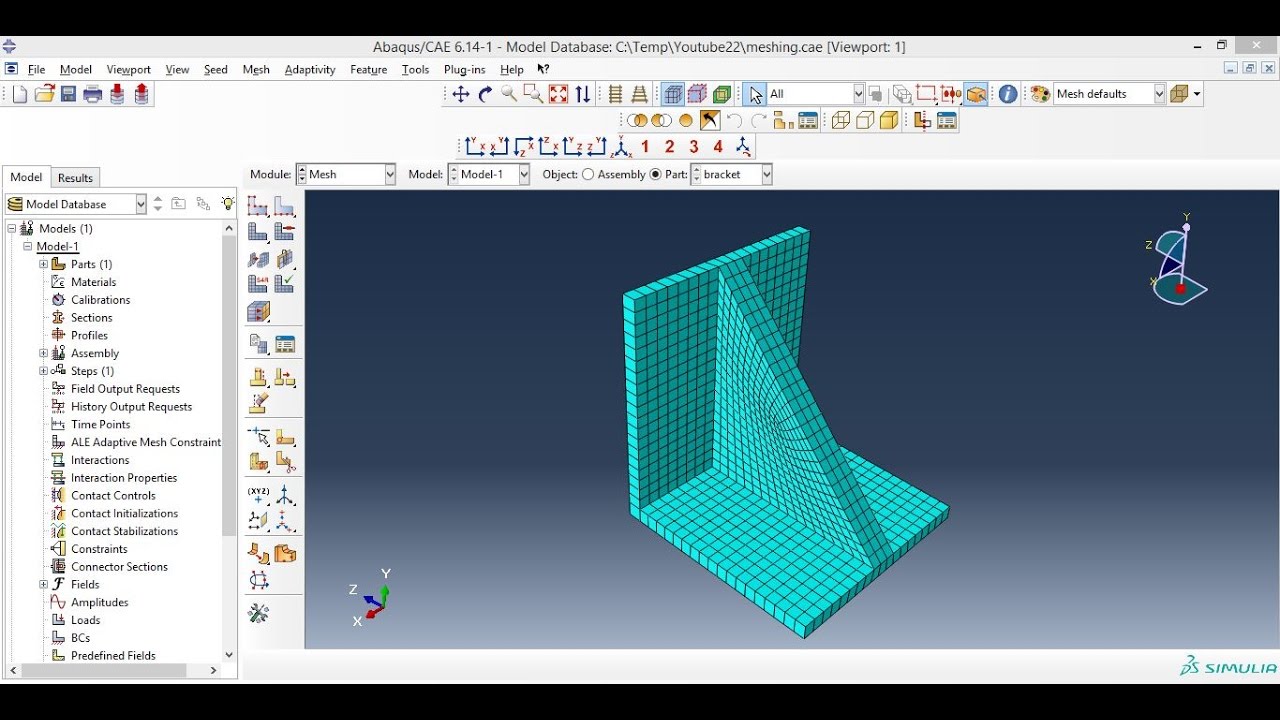Screen dimensions: 1280x720
Task: Open the Mesh menu
Action: (x=256, y=69)
